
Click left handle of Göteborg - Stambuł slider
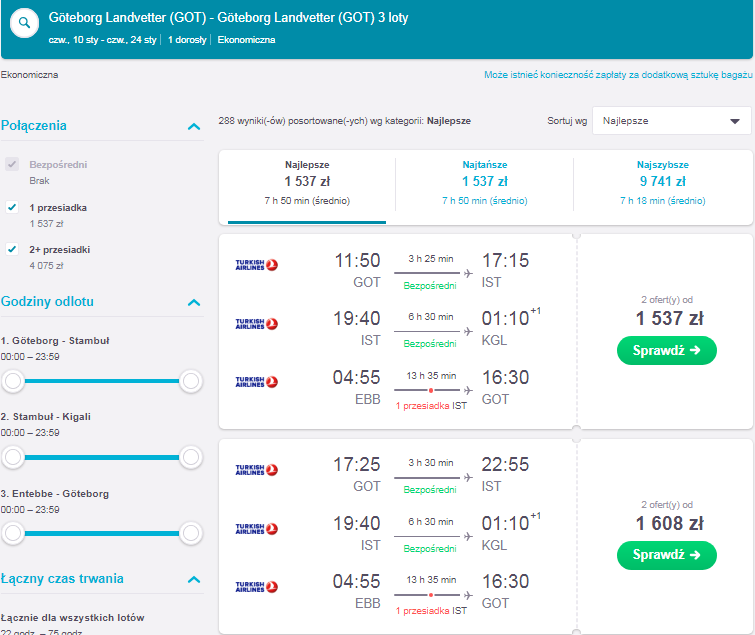pos(13,381)
